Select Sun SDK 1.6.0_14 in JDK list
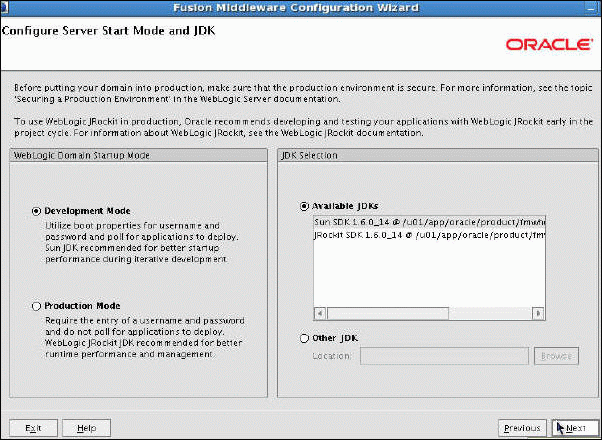 (429, 222)
